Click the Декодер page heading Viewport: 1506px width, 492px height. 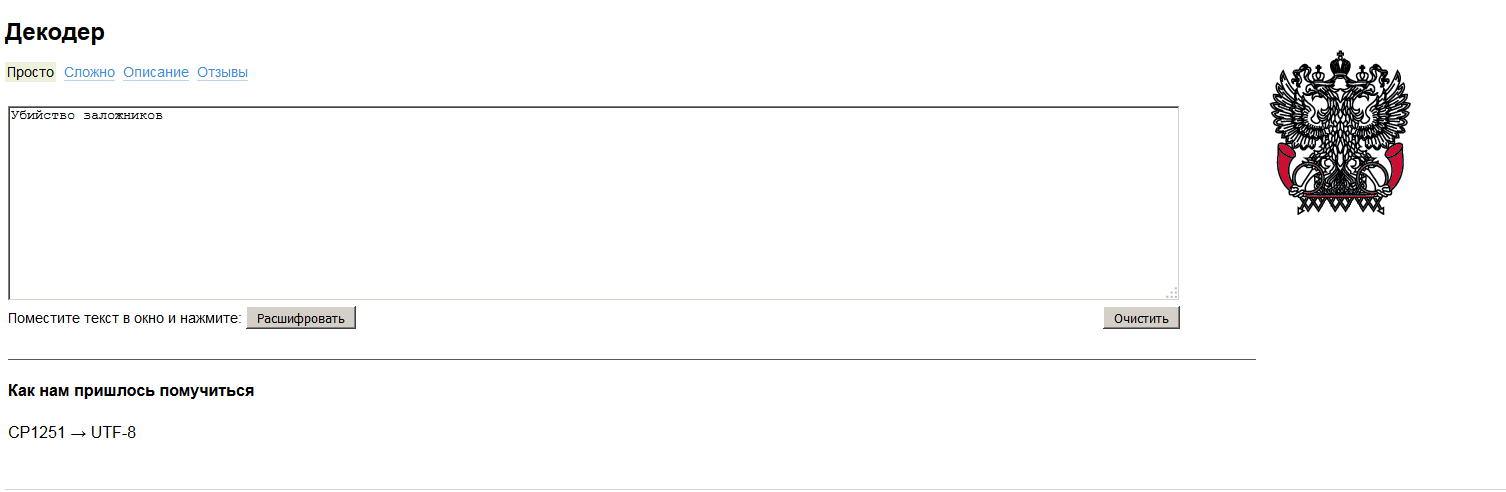click(55, 32)
